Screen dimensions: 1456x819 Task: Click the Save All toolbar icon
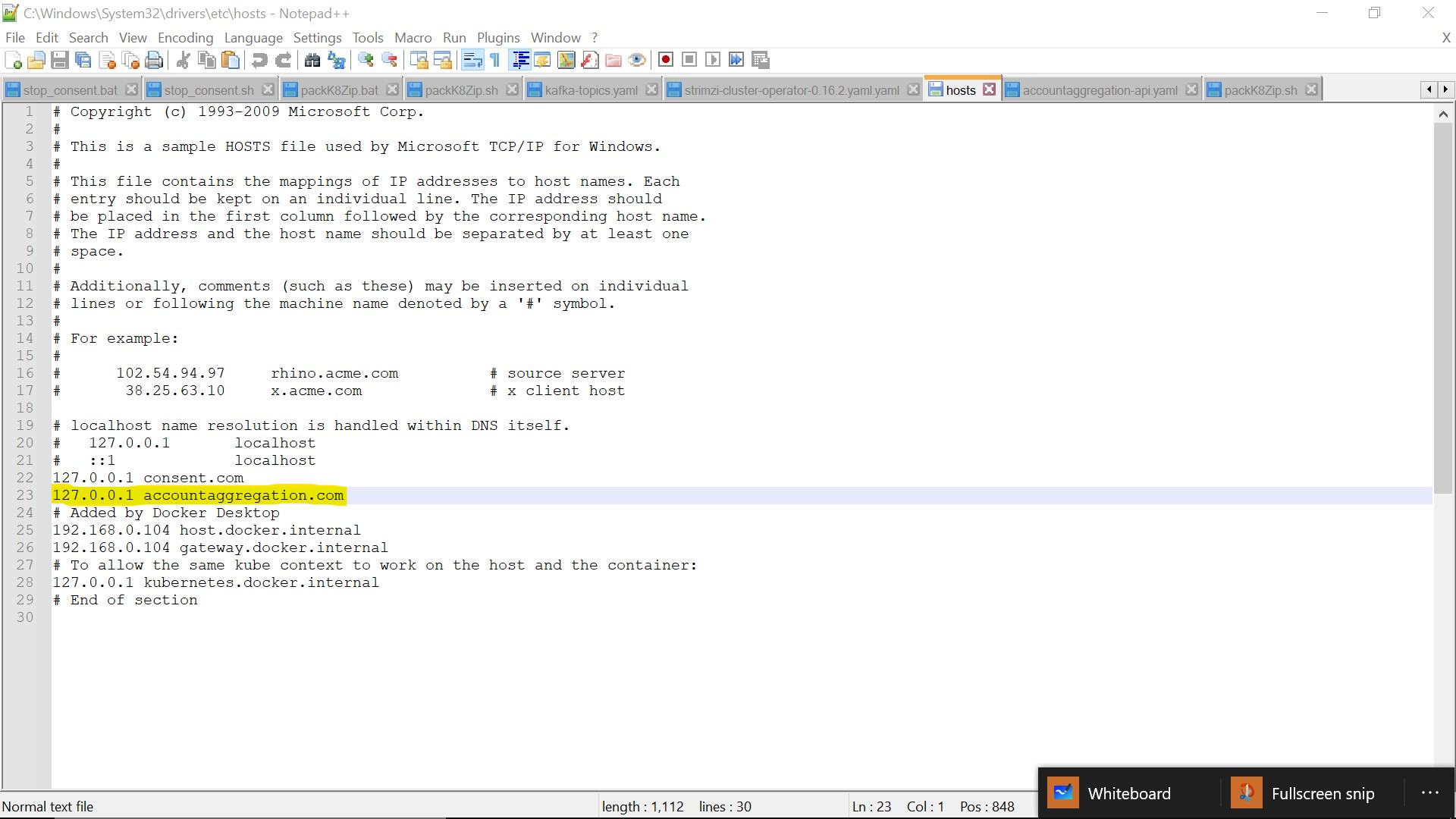click(83, 60)
